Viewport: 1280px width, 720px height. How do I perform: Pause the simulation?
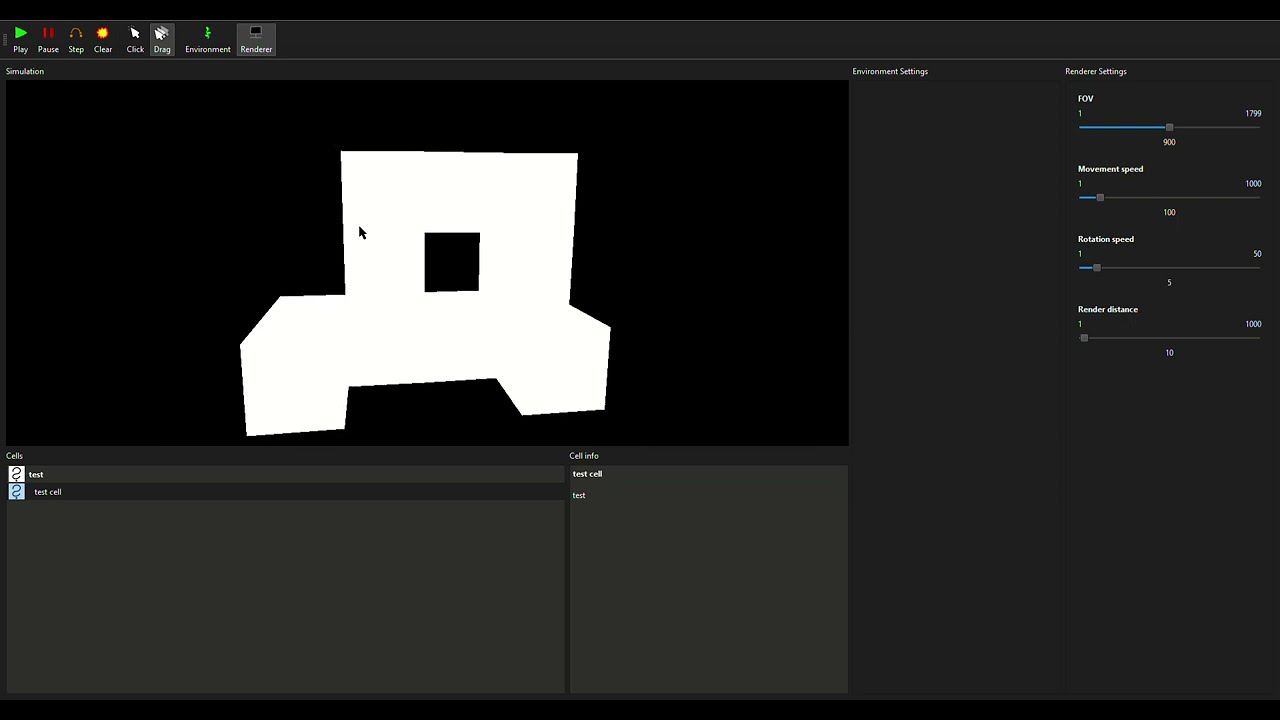(x=48, y=39)
